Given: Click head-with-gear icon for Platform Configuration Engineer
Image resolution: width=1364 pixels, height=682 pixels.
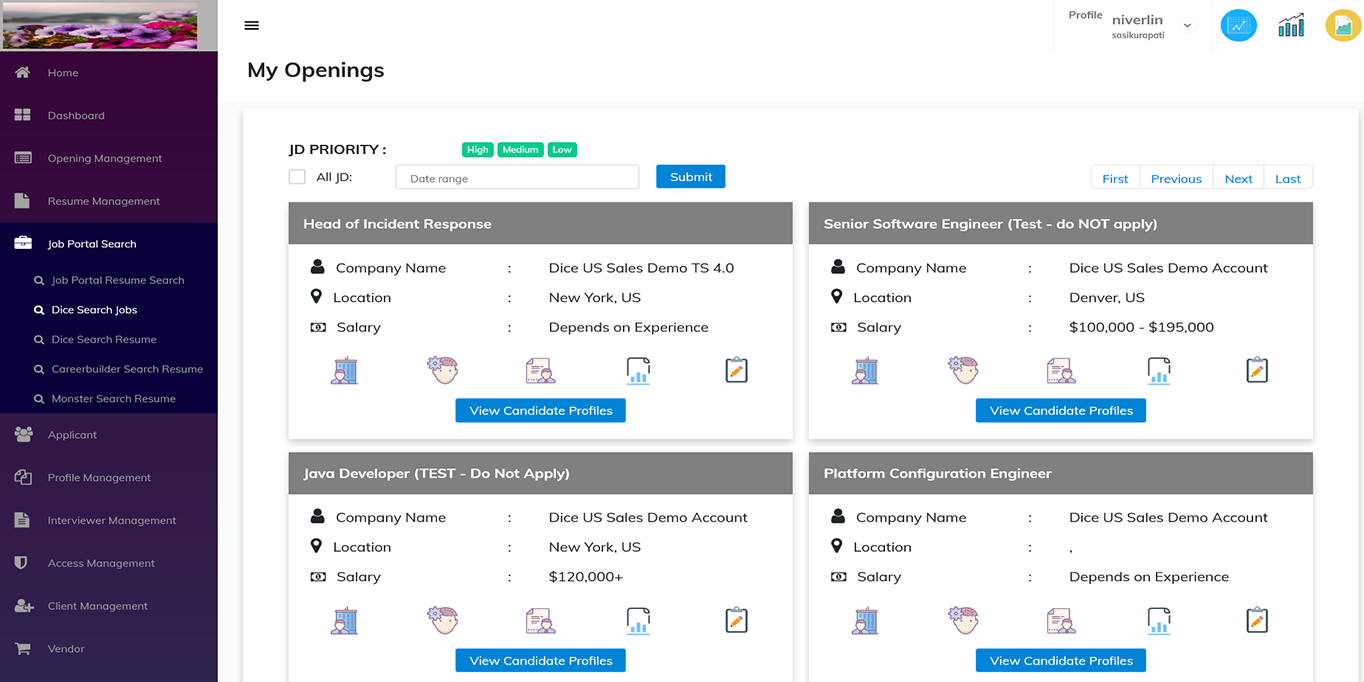Looking at the screenshot, I should coord(963,620).
